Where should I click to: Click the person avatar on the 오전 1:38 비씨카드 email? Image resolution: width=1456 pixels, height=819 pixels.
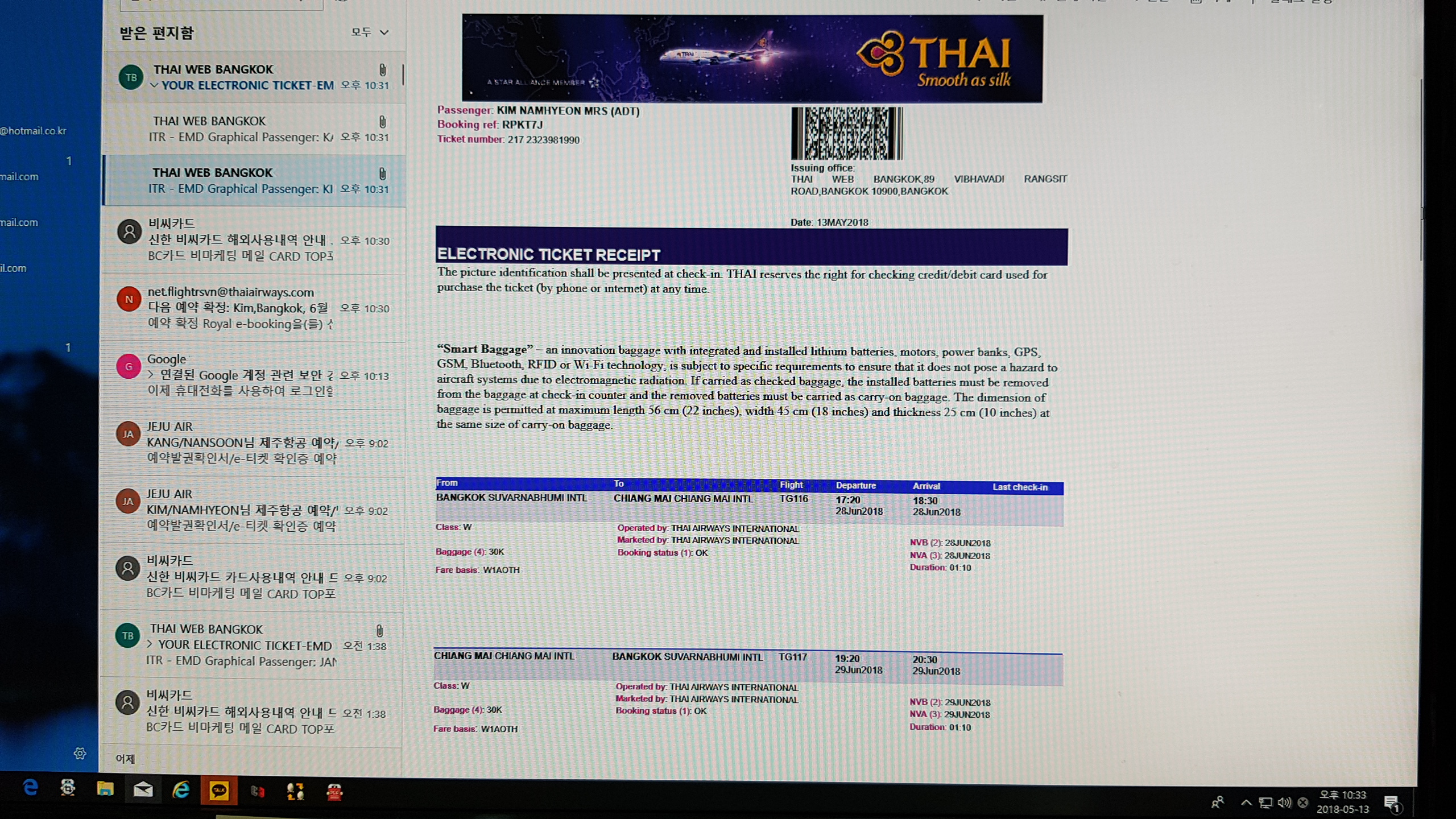(x=127, y=703)
